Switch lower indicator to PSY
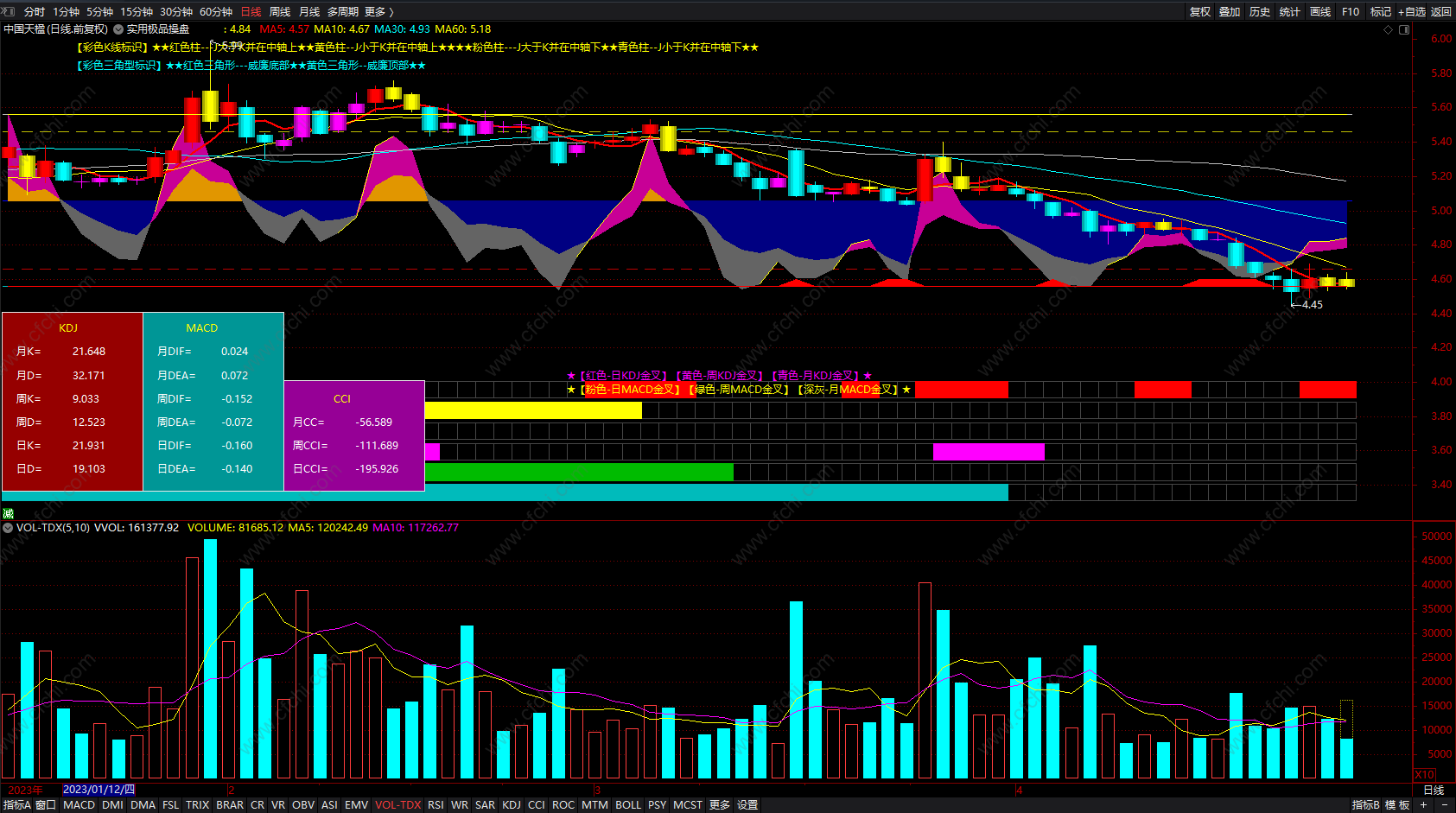The height and width of the screenshot is (813, 1456). pos(658,804)
